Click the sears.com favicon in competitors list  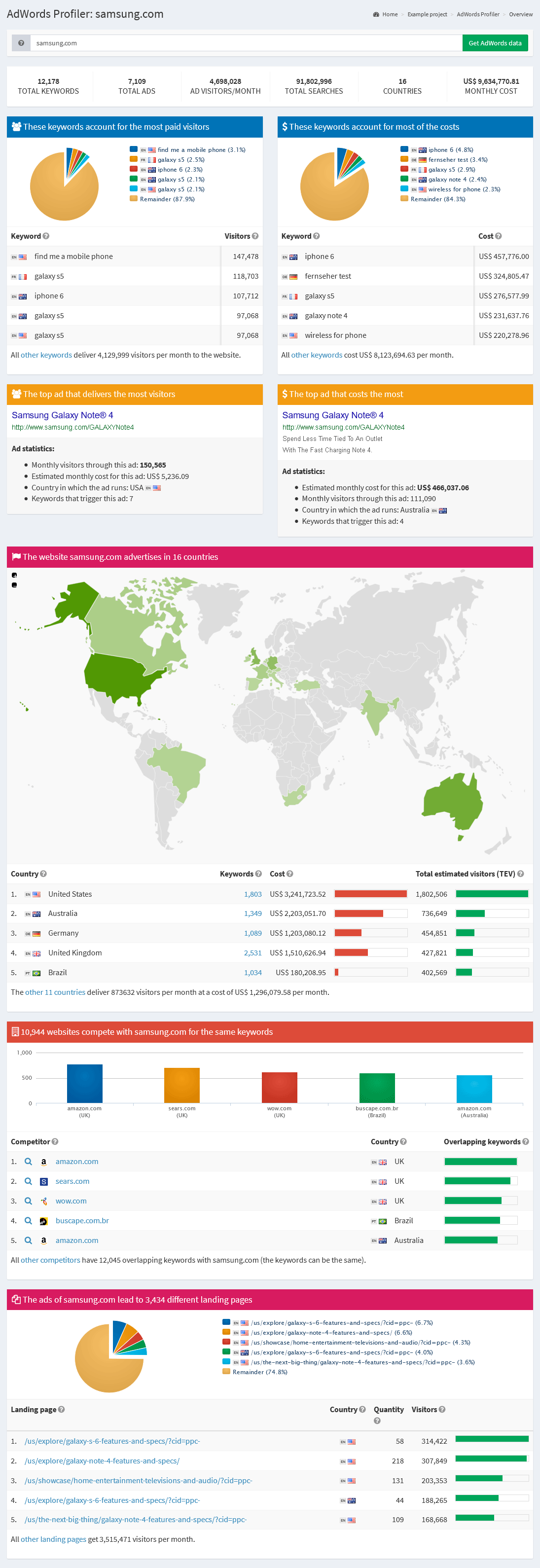[x=44, y=1181]
